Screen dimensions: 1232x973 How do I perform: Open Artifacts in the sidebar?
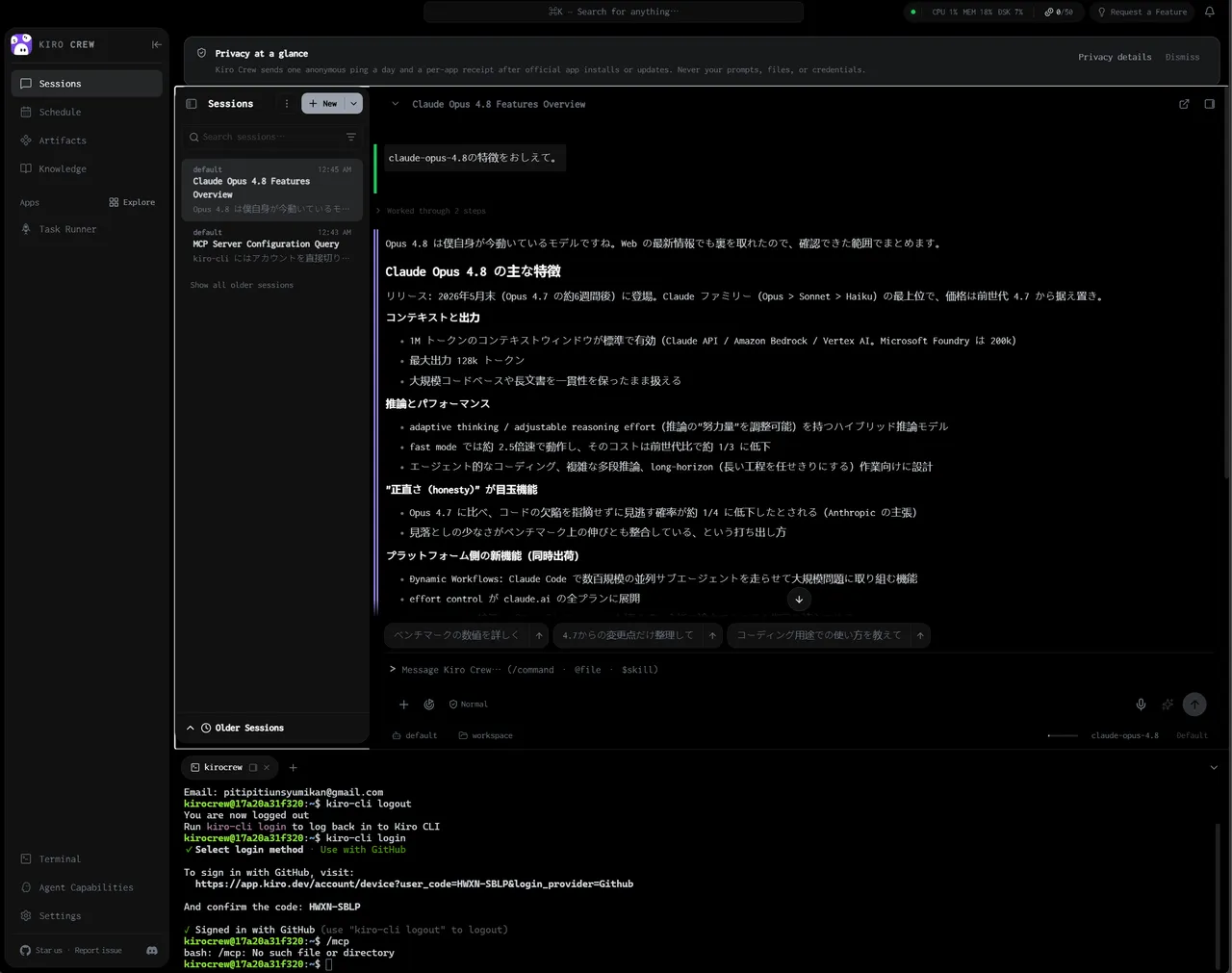pos(87,141)
